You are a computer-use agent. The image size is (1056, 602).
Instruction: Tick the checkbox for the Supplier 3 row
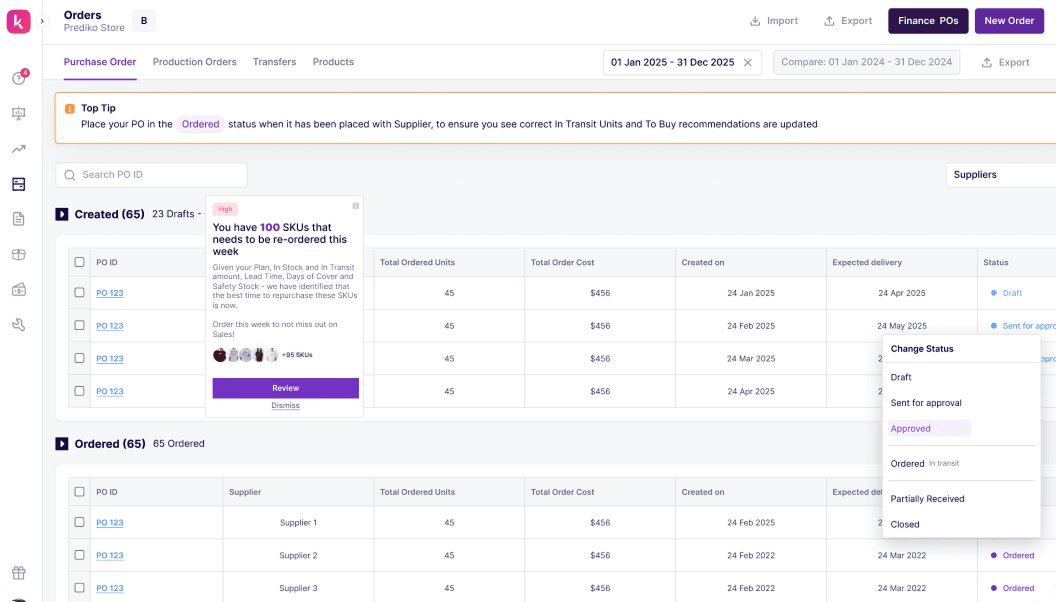point(79,588)
